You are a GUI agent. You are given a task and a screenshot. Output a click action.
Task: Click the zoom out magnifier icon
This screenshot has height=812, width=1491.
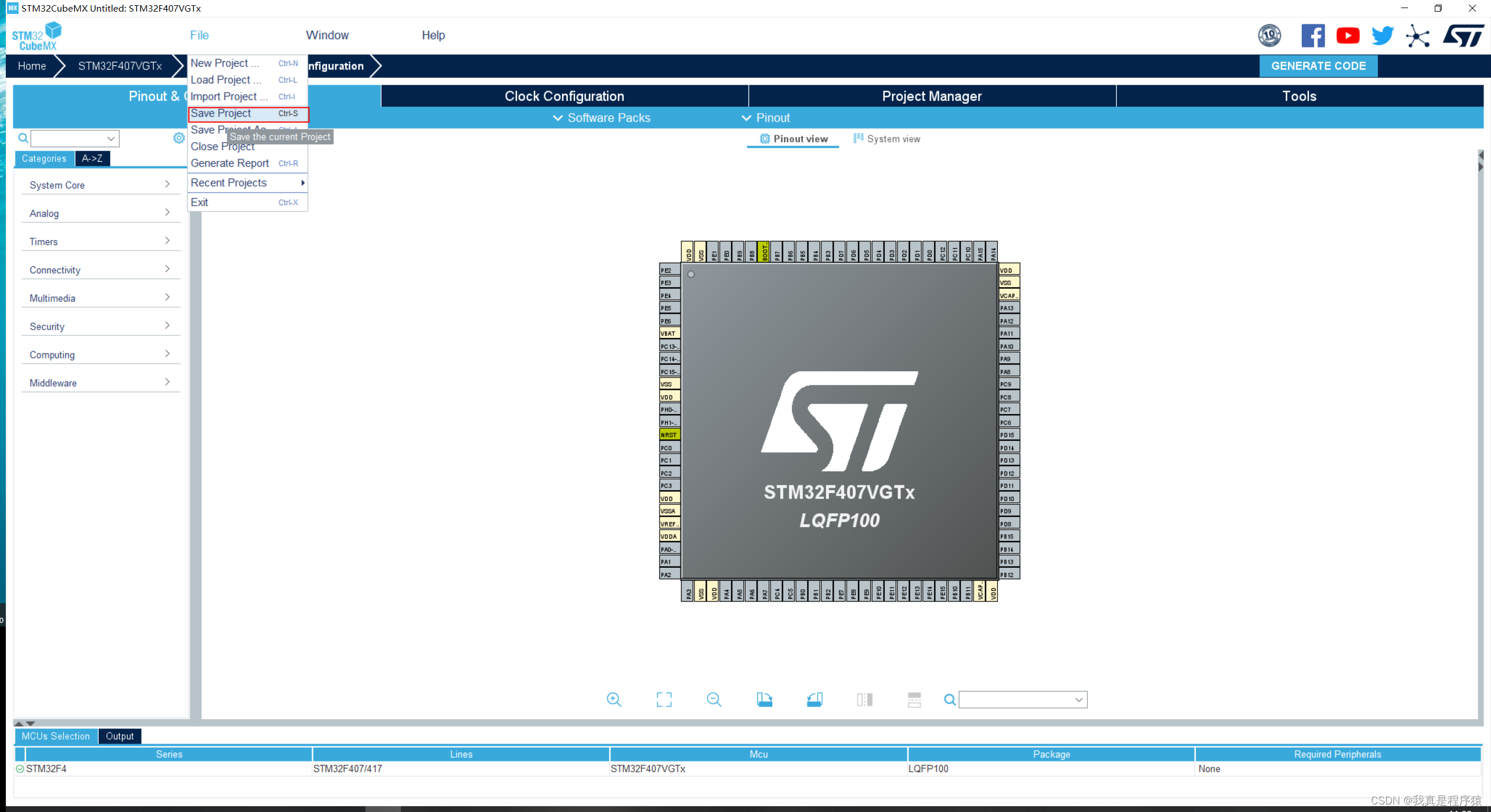click(x=714, y=699)
